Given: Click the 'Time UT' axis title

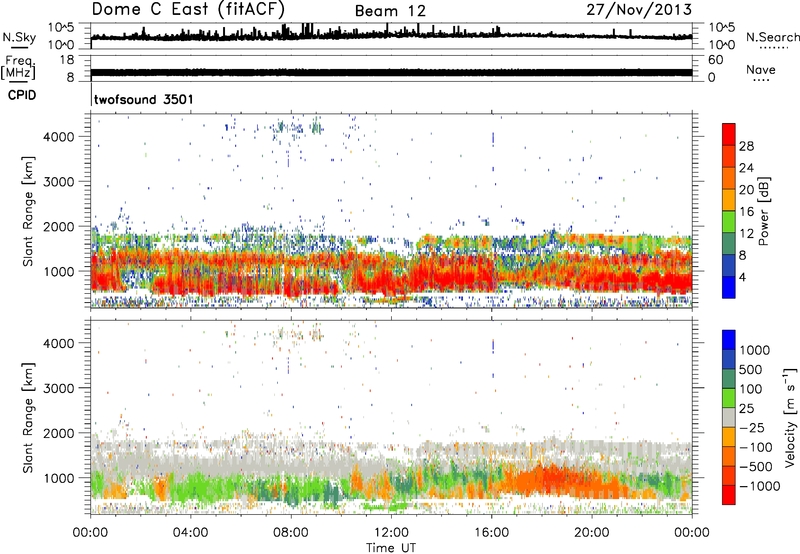Looking at the screenshot, I should (x=391, y=548).
